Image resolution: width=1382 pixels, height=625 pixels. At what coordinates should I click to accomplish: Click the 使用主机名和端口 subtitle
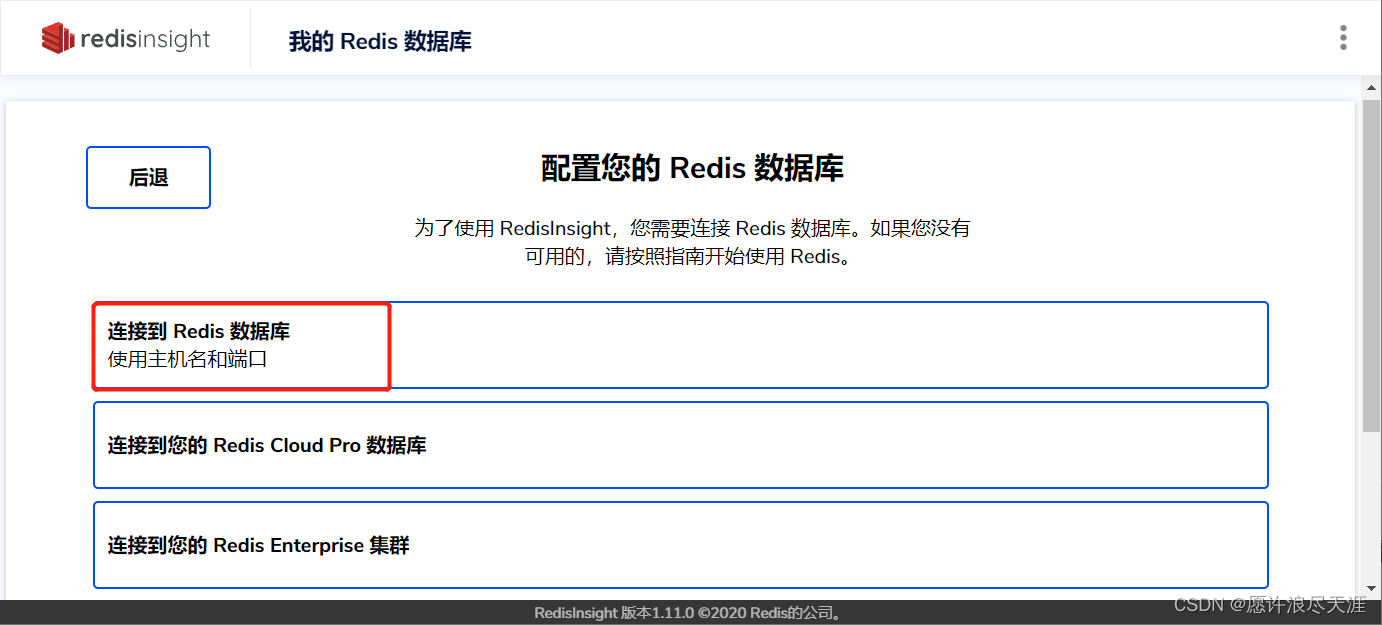click(x=187, y=358)
